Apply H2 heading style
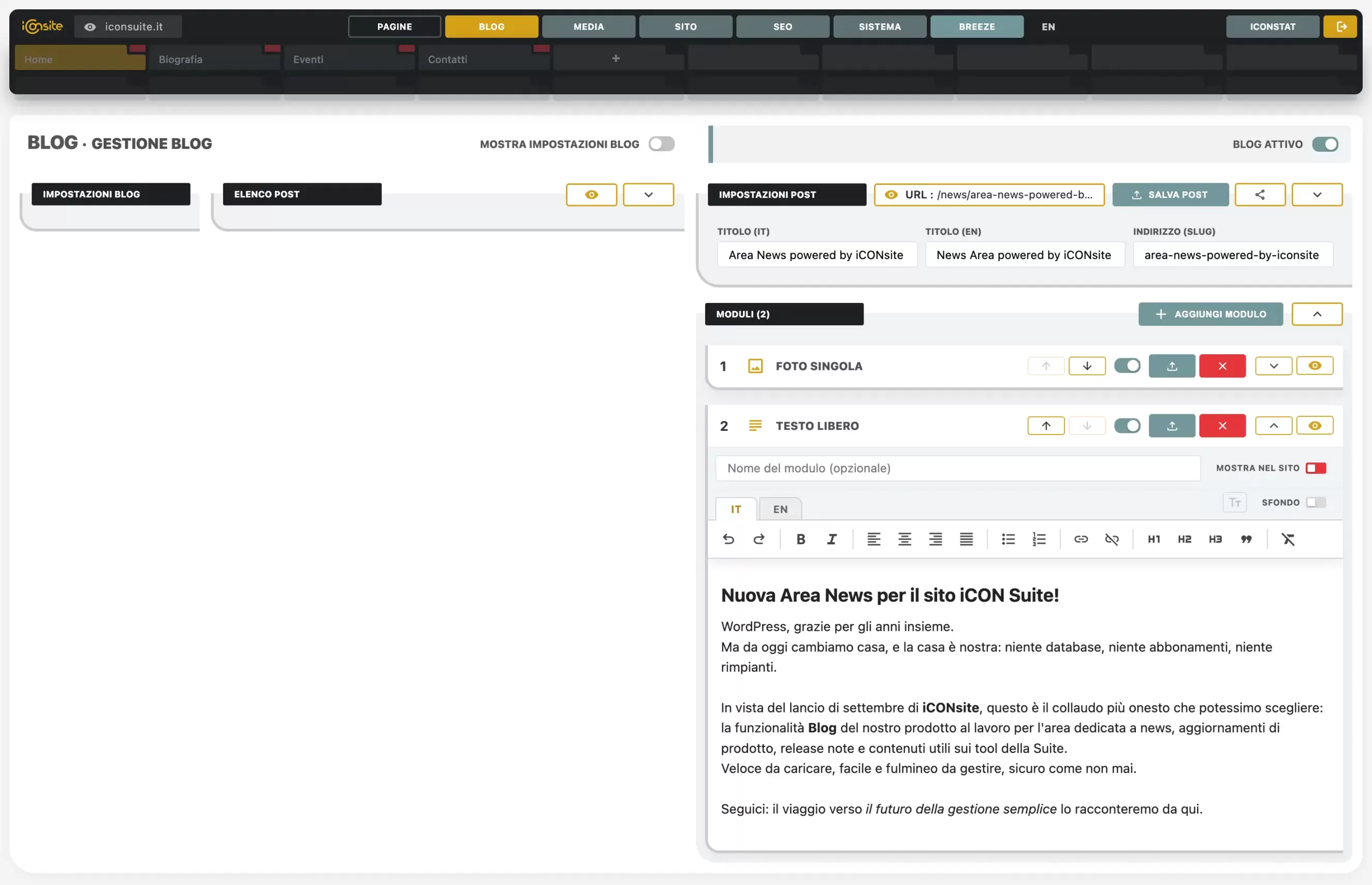 1185,539
